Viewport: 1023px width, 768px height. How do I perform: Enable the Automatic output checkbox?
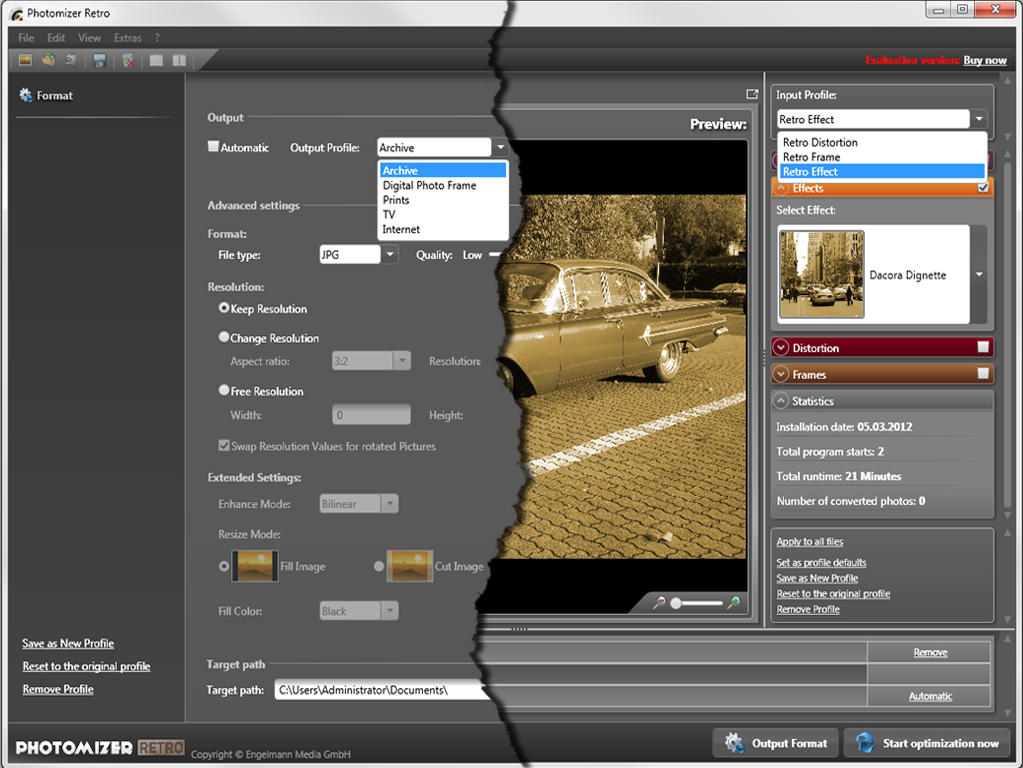point(213,147)
